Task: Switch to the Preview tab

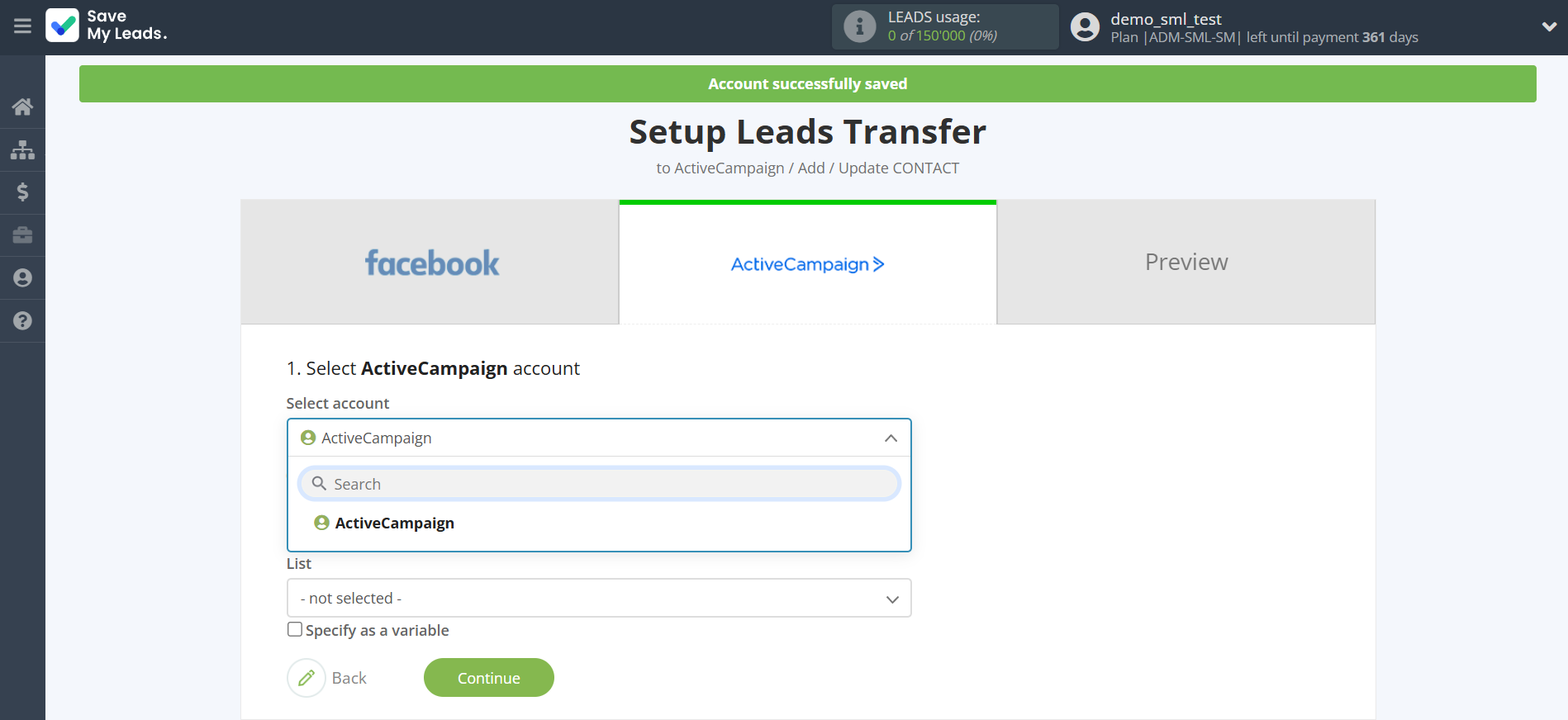Action: (x=1186, y=263)
